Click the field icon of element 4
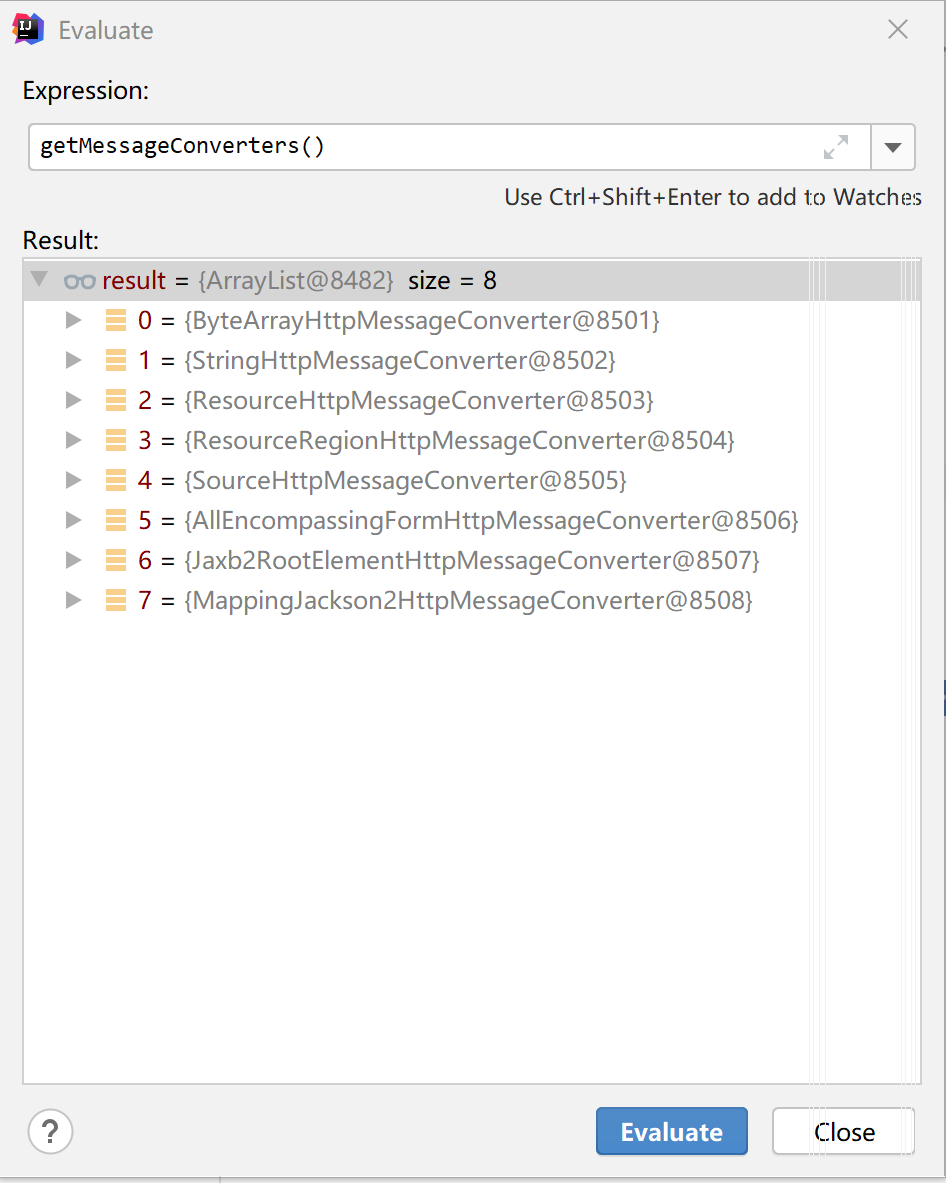Screen dimensions: 946x1183 (x=116, y=481)
